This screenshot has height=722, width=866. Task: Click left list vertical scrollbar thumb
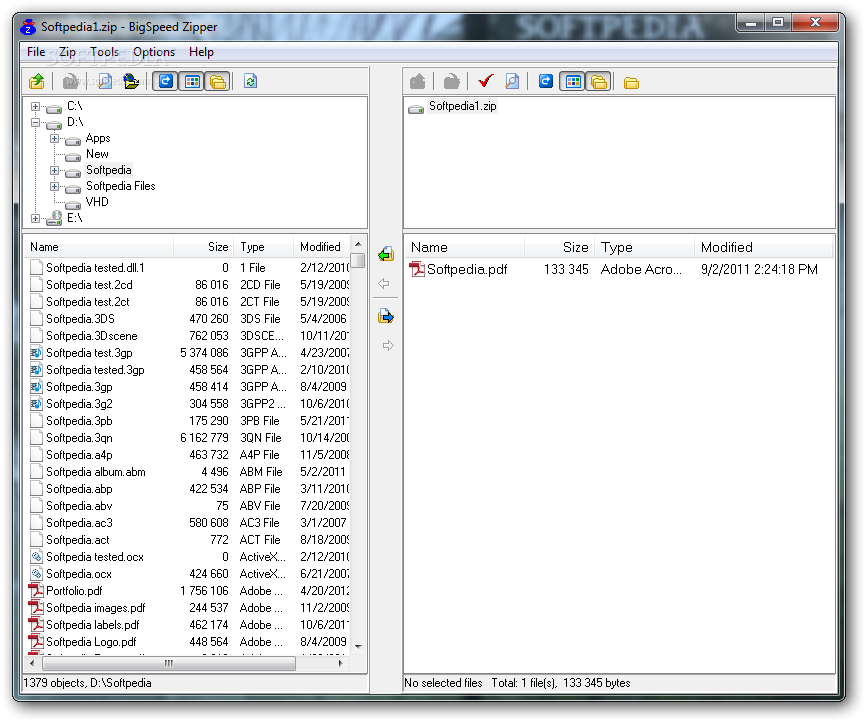[358, 260]
